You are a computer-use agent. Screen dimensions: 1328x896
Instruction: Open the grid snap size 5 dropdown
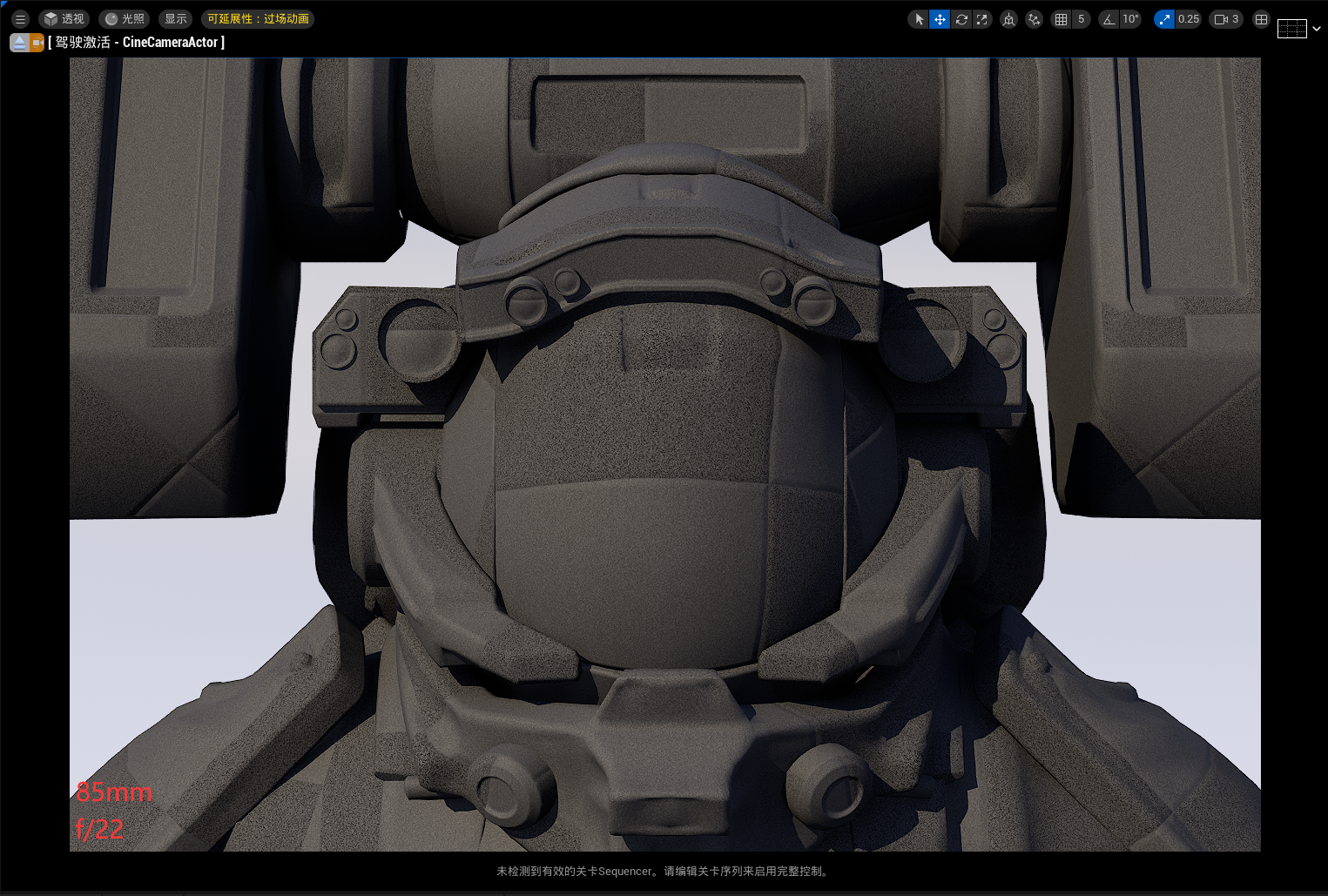coord(1082,19)
